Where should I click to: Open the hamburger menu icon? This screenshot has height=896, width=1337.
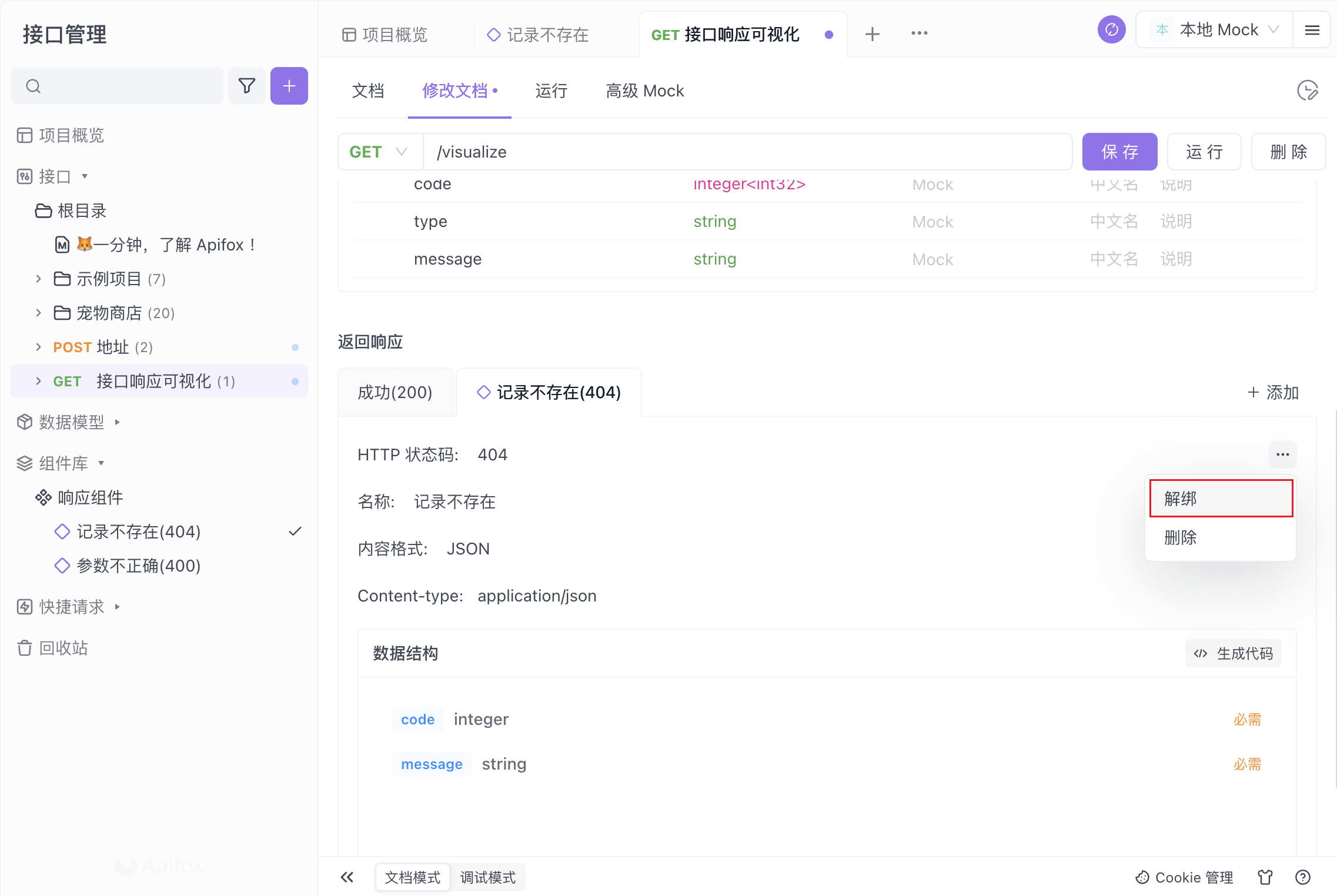1312,30
